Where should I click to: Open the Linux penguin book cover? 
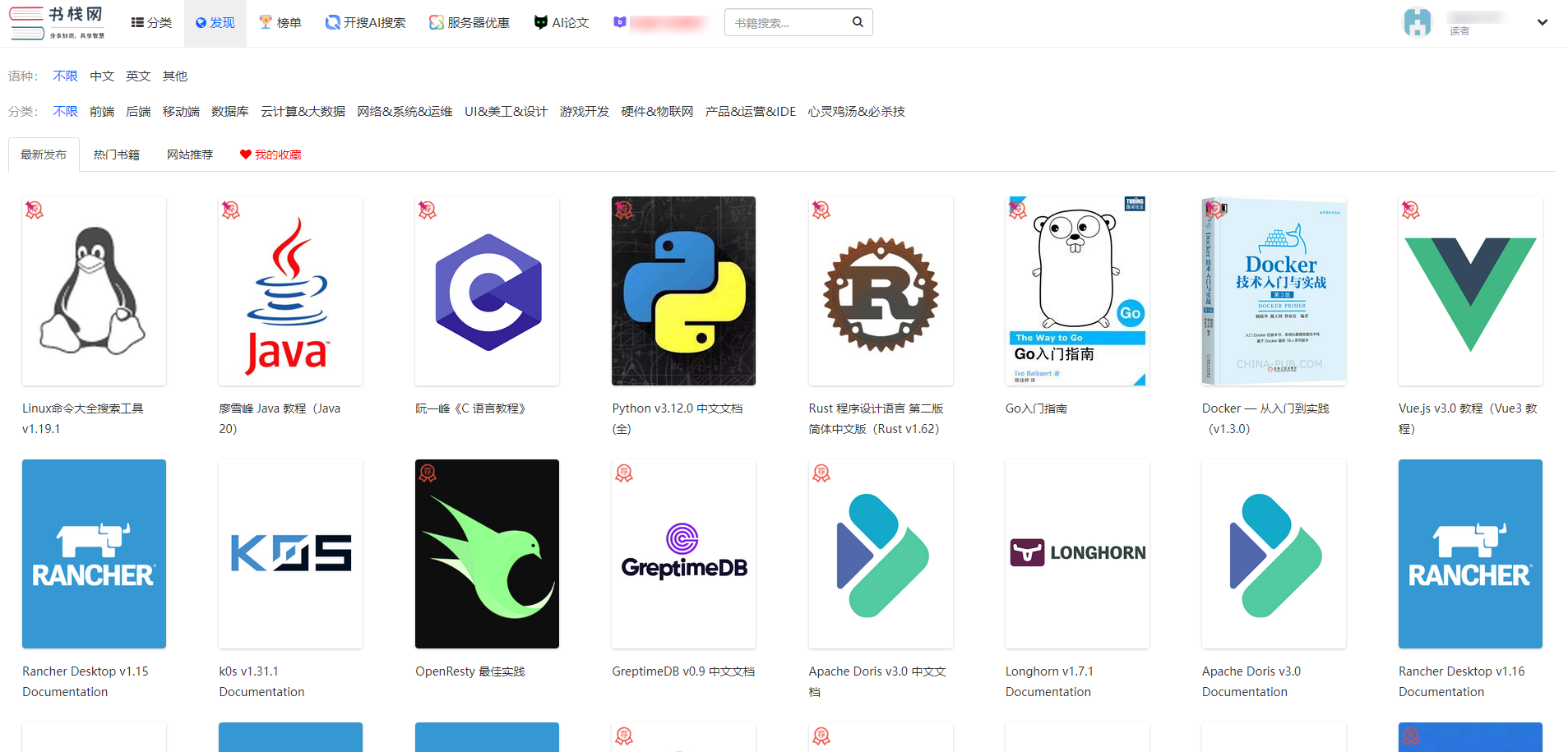tap(94, 291)
